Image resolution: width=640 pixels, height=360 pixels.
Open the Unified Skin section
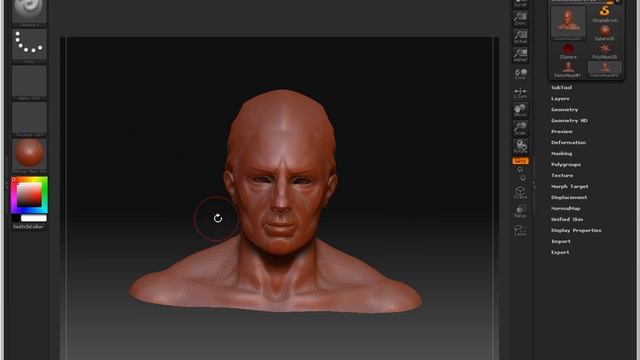point(567,219)
